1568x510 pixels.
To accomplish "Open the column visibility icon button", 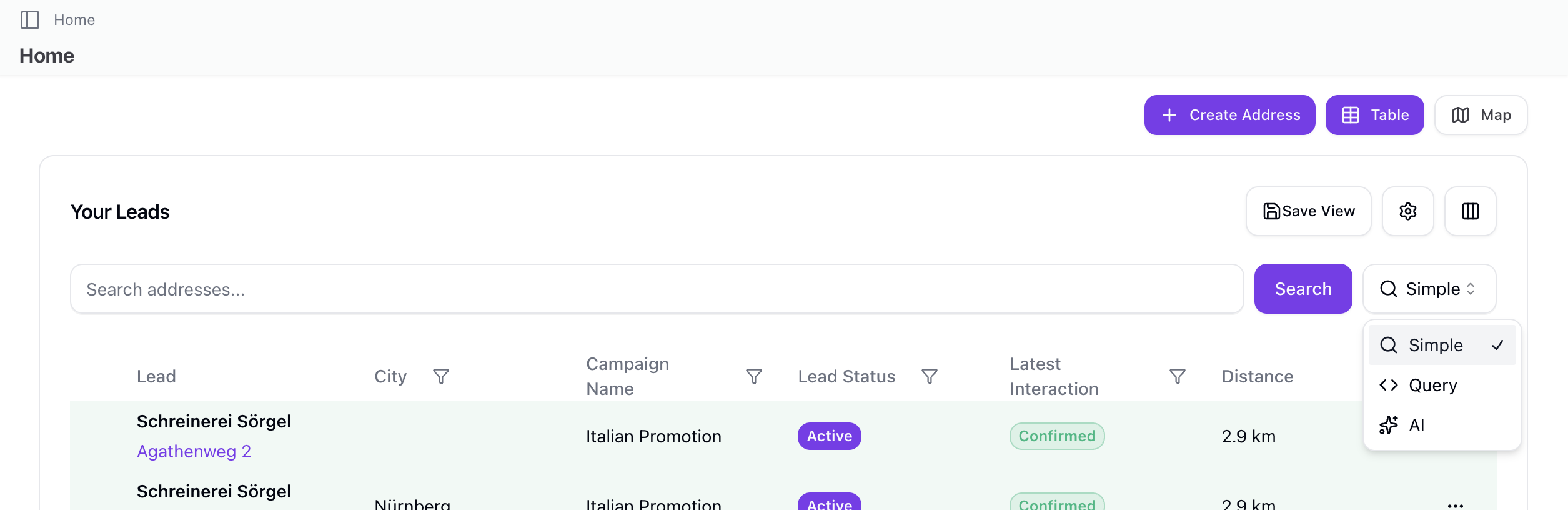I will tap(1470, 211).
